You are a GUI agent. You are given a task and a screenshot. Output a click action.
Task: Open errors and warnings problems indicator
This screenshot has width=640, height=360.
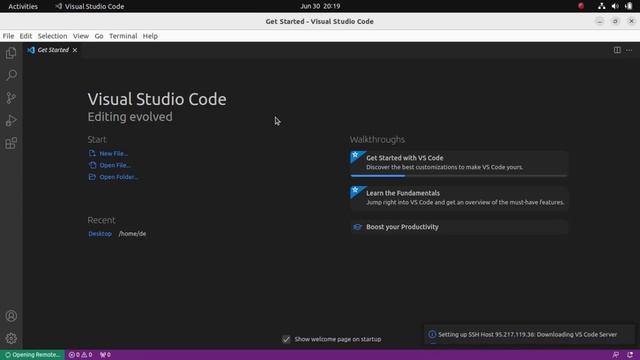pyautogui.click(x=80, y=355)
